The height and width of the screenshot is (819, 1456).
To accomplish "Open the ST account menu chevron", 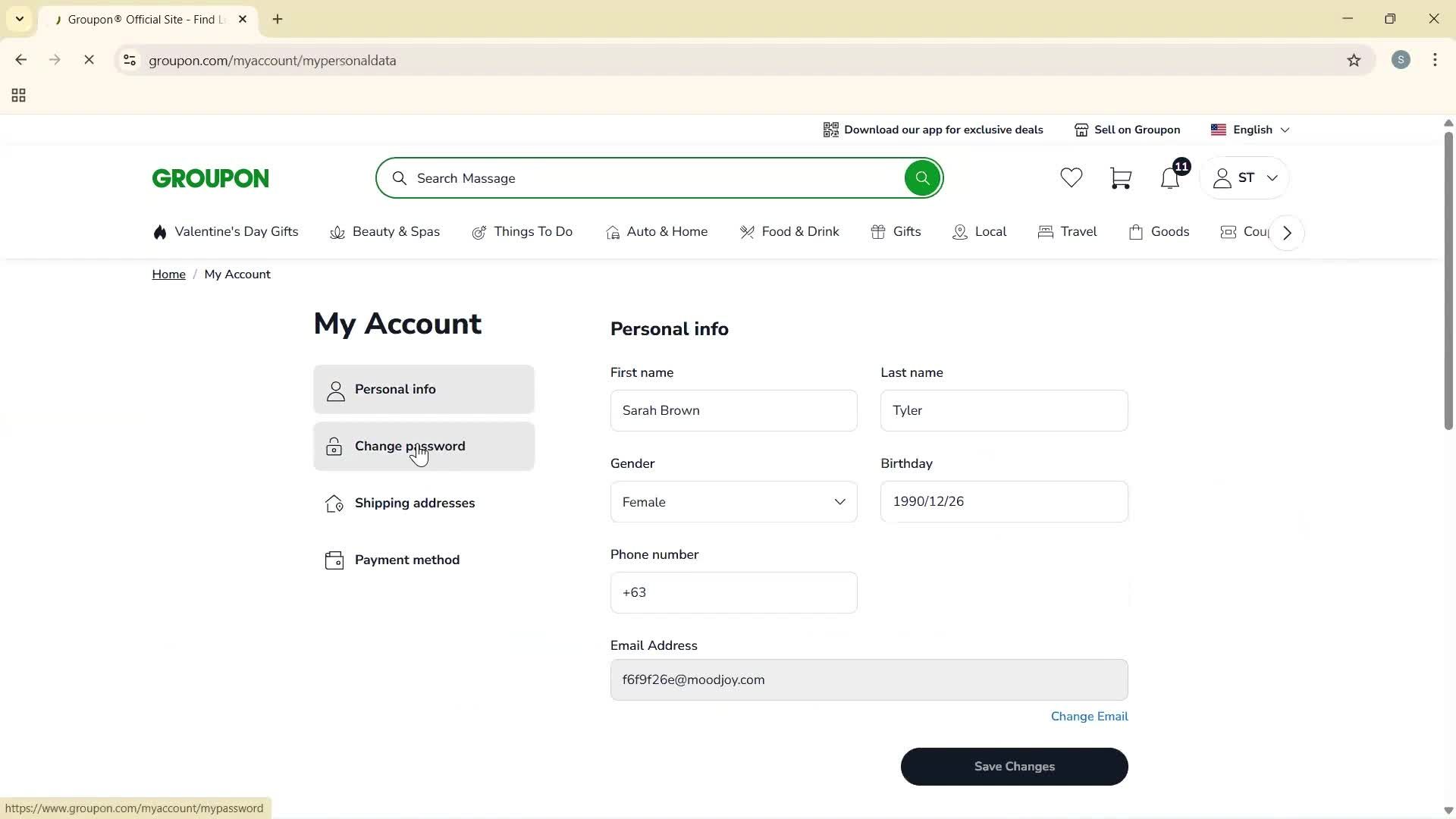I will coord(1272,177).
